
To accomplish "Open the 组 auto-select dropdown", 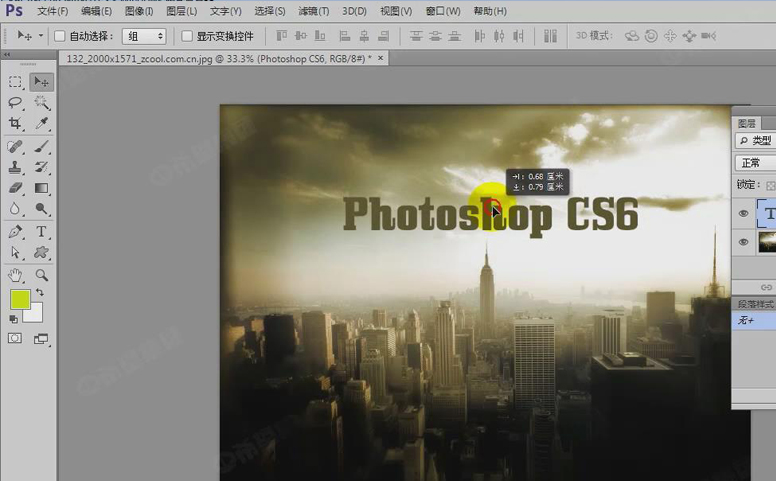I will [x=144, y=36].
